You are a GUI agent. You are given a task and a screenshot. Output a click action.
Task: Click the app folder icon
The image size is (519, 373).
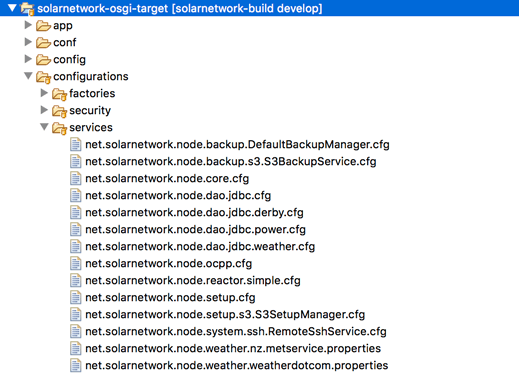tap(43, 26)
